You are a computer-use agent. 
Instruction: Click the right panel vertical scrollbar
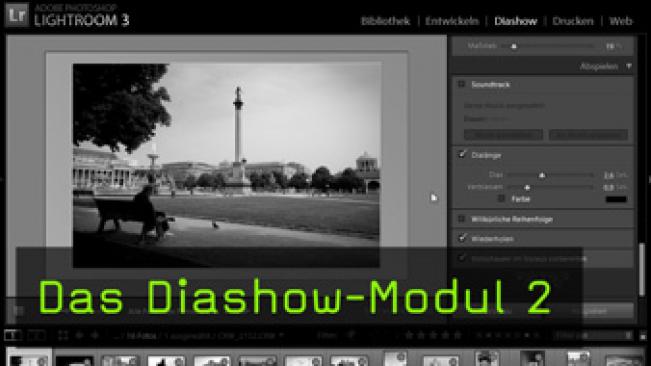tap(642, 269)
